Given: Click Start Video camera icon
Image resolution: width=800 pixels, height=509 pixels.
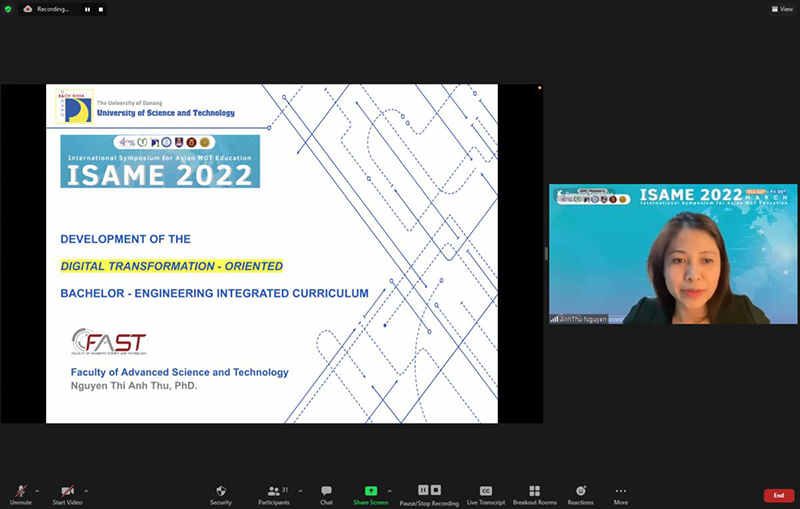Looking at the screenshot, I should coord(67,491).
